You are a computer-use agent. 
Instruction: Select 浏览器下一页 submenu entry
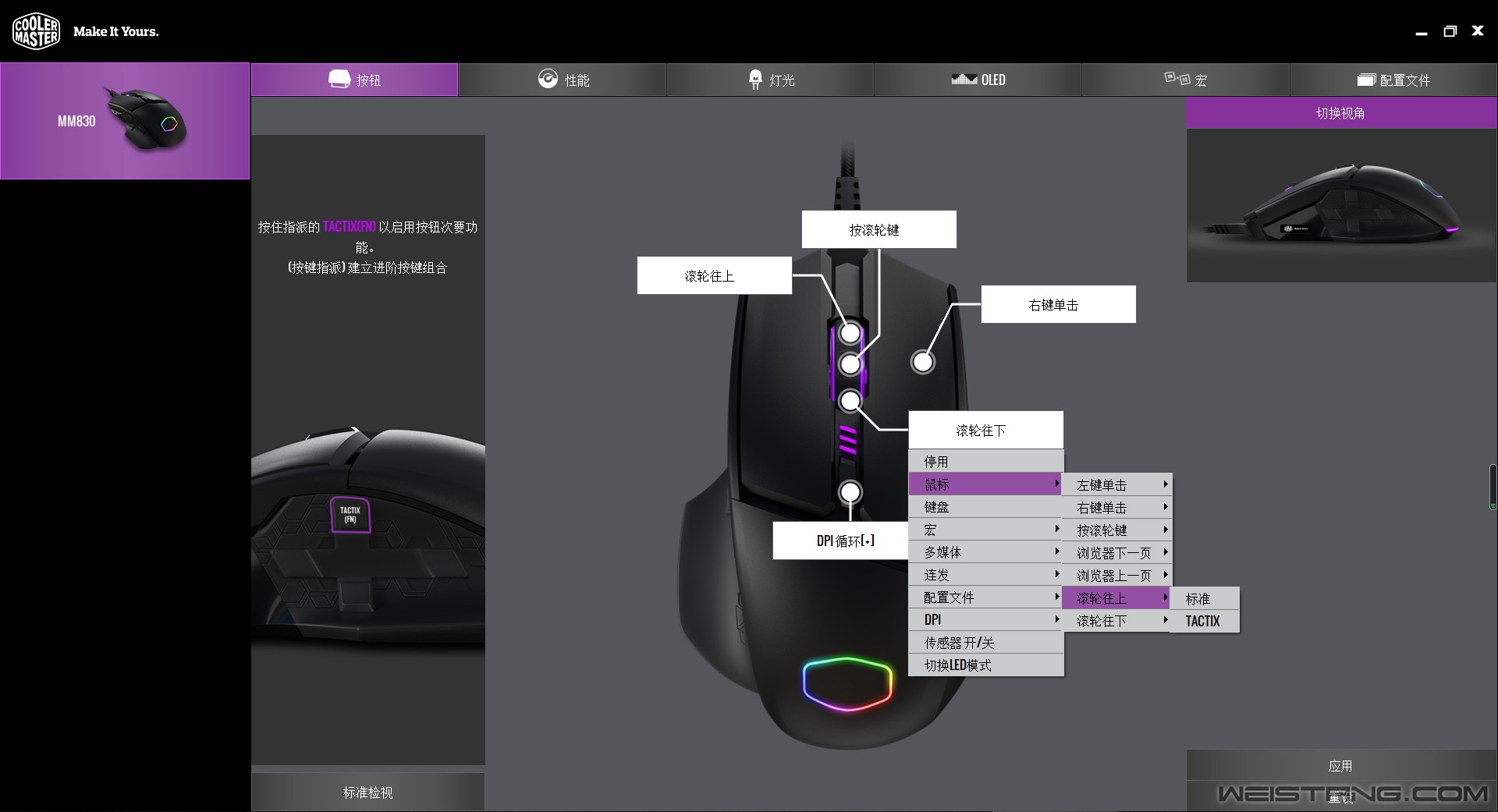coord(1117,552)
